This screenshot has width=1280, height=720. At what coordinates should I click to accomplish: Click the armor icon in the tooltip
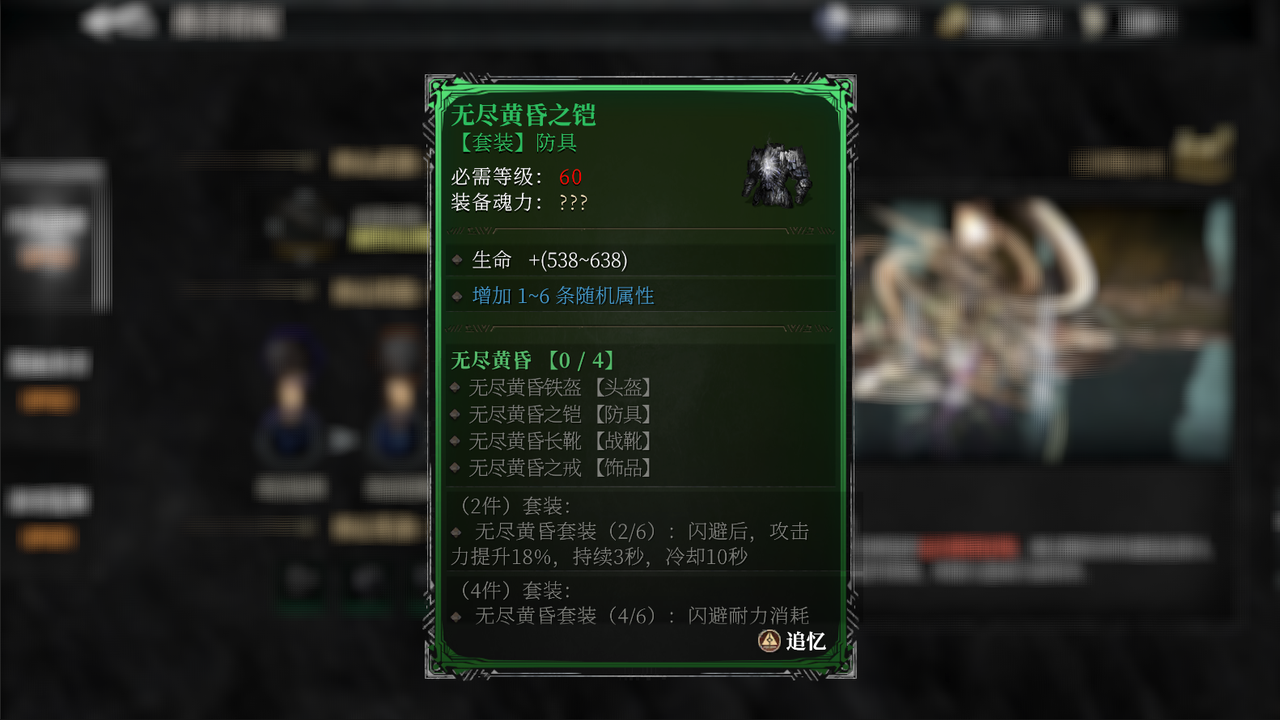tap(776, 175)
